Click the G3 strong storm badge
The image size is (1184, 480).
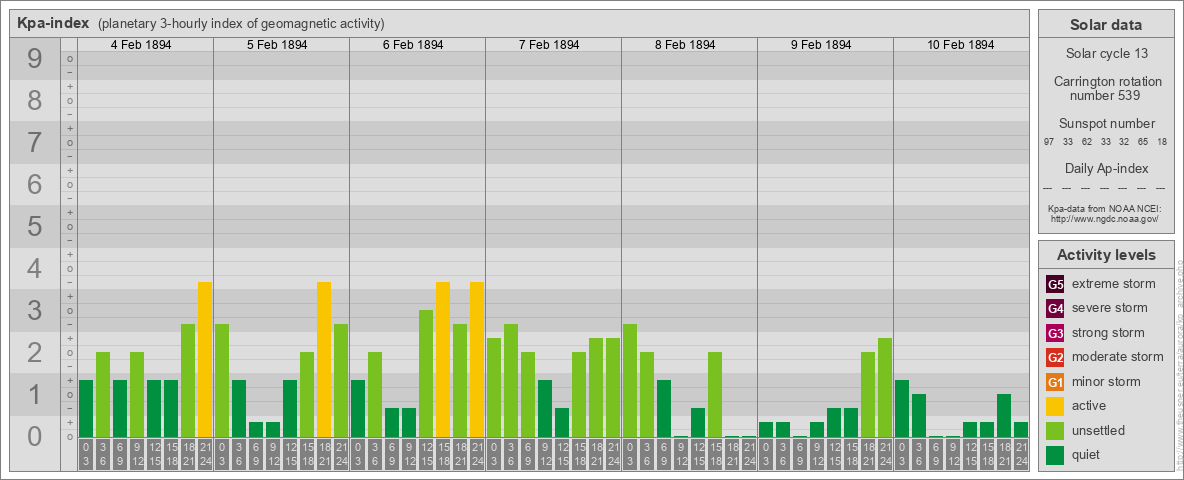click(x=1055, y=333)
